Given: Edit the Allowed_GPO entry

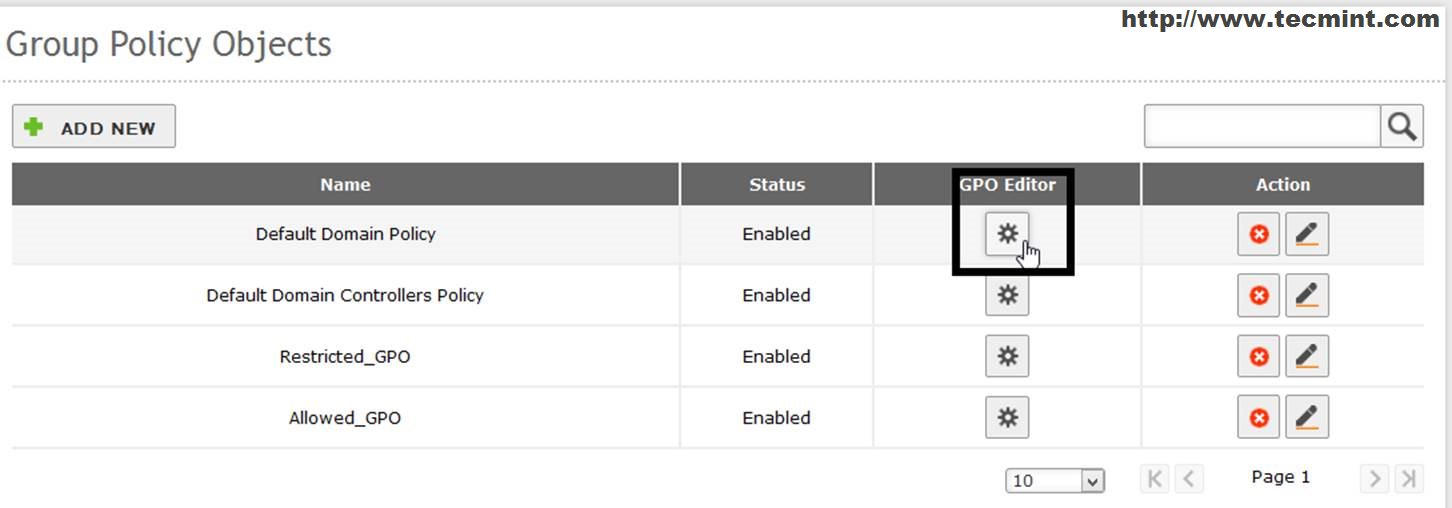Looking at the screenshot, I should point(1306,417).
